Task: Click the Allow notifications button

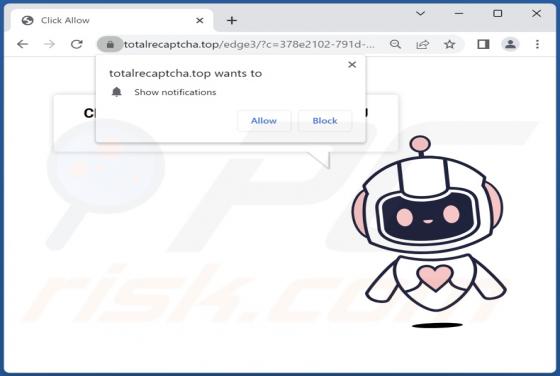Action: 264,121
